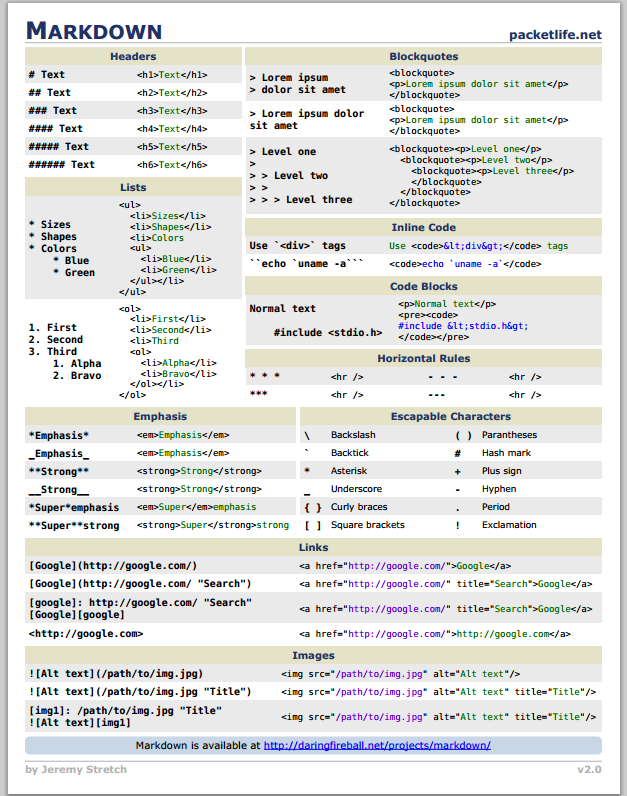Click the '* * *' horizontal rule example
627x796 pixels.
coord(265,376)
